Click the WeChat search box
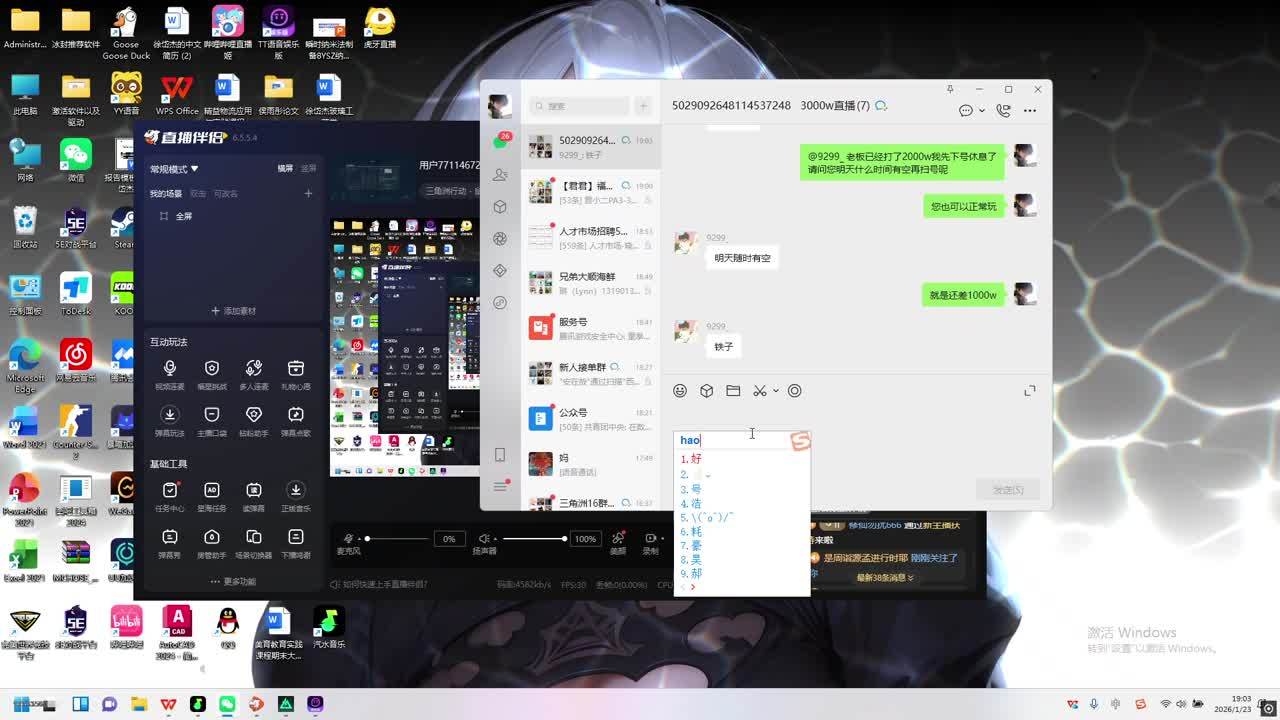 [x=580, y=106]
